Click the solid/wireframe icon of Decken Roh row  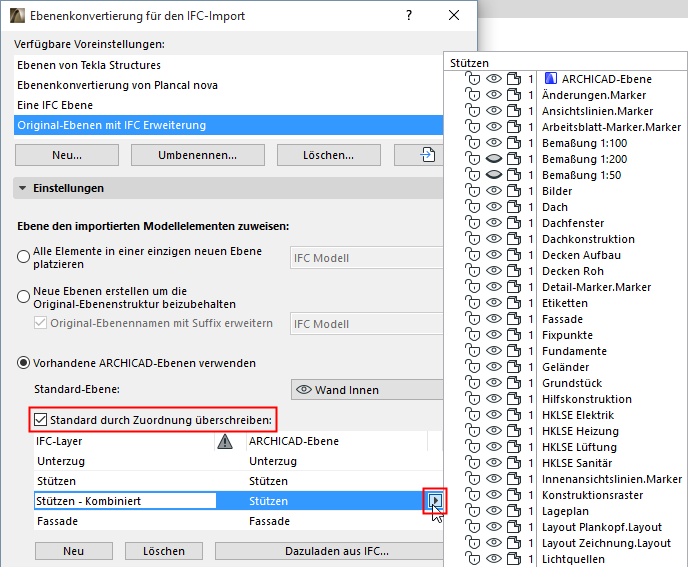[x=514, y=271]
